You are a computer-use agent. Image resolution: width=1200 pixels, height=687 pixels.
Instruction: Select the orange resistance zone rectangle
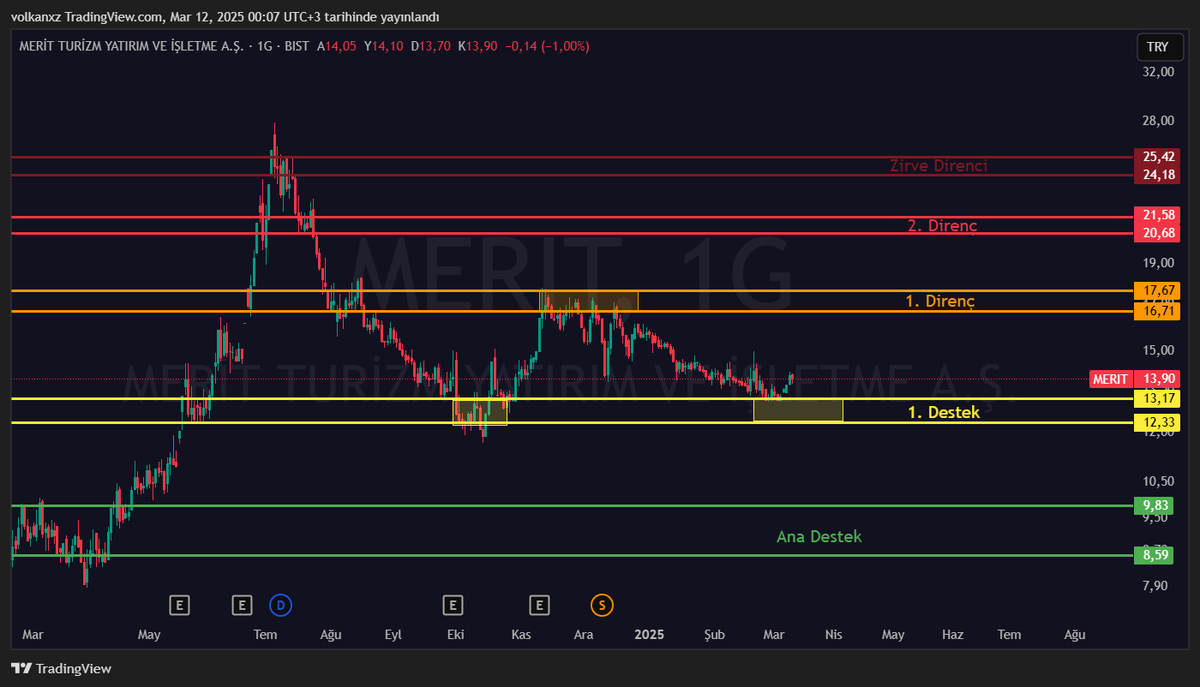(x=589, y=301)
